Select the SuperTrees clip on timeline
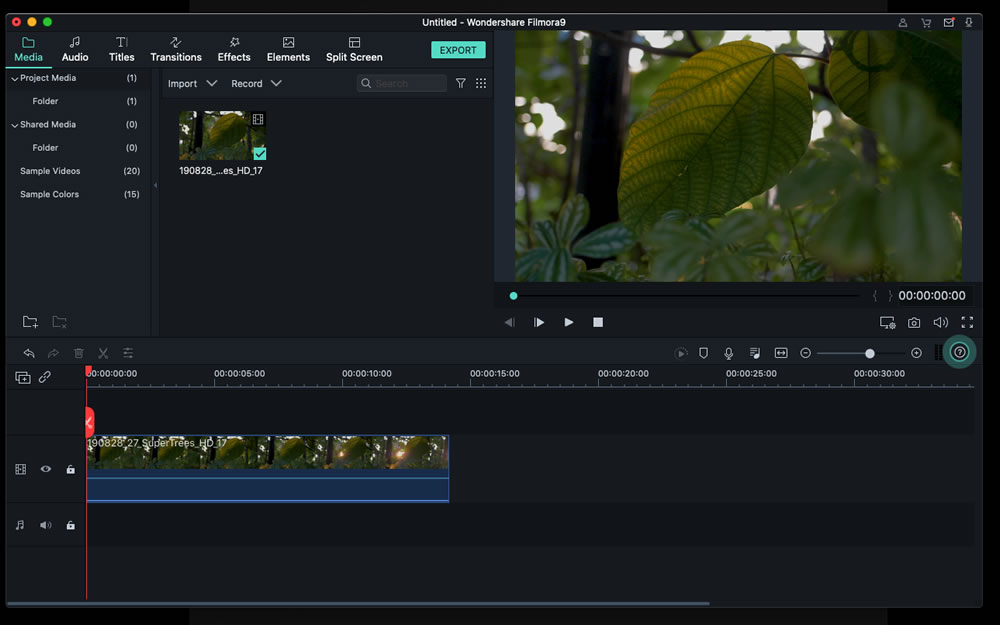The width and height of the screenshot is (1000, 625). 268,469
